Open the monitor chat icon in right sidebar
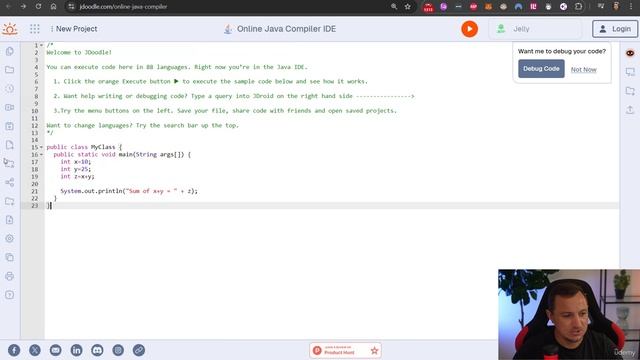Screen dimensions: 640x360 point(630,72)
